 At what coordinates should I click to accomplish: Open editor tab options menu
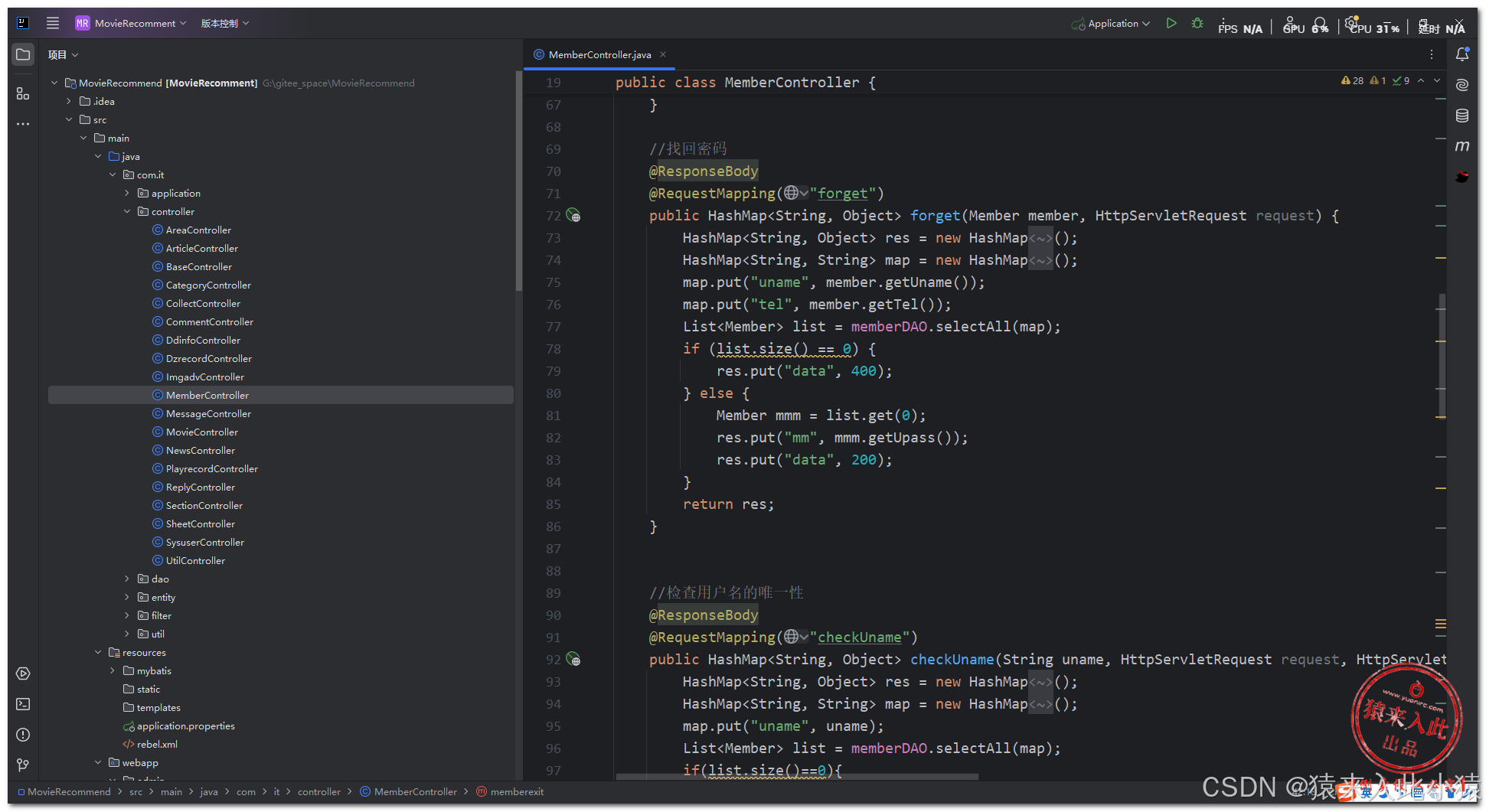(x=1431, y=54)
